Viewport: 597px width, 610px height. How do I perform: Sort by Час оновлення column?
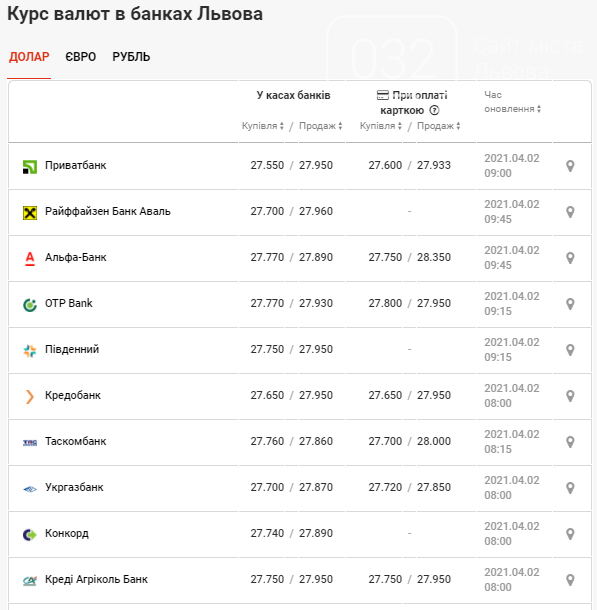point(513,102)
